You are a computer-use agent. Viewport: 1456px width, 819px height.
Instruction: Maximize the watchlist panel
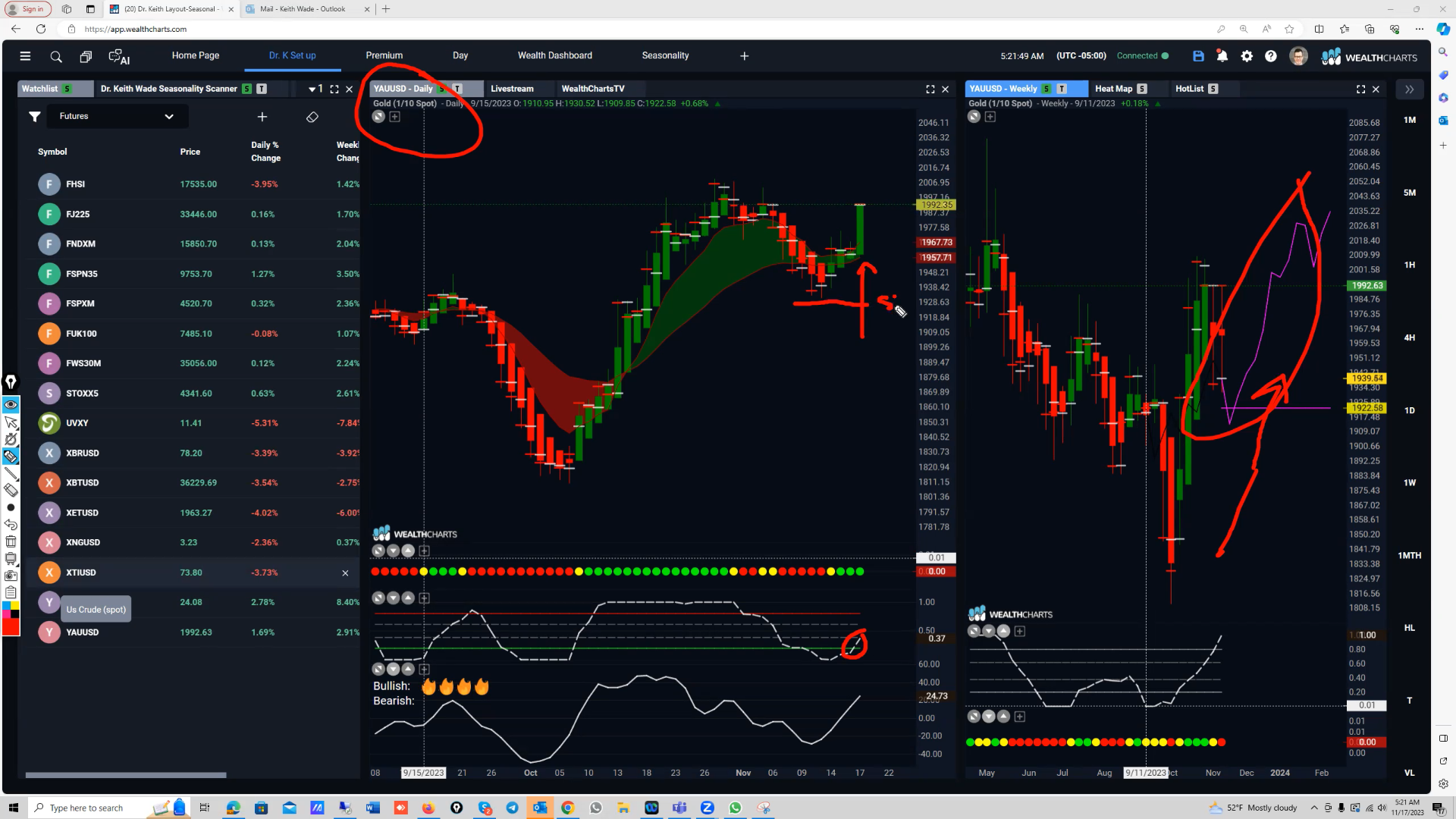coord(334,89)
